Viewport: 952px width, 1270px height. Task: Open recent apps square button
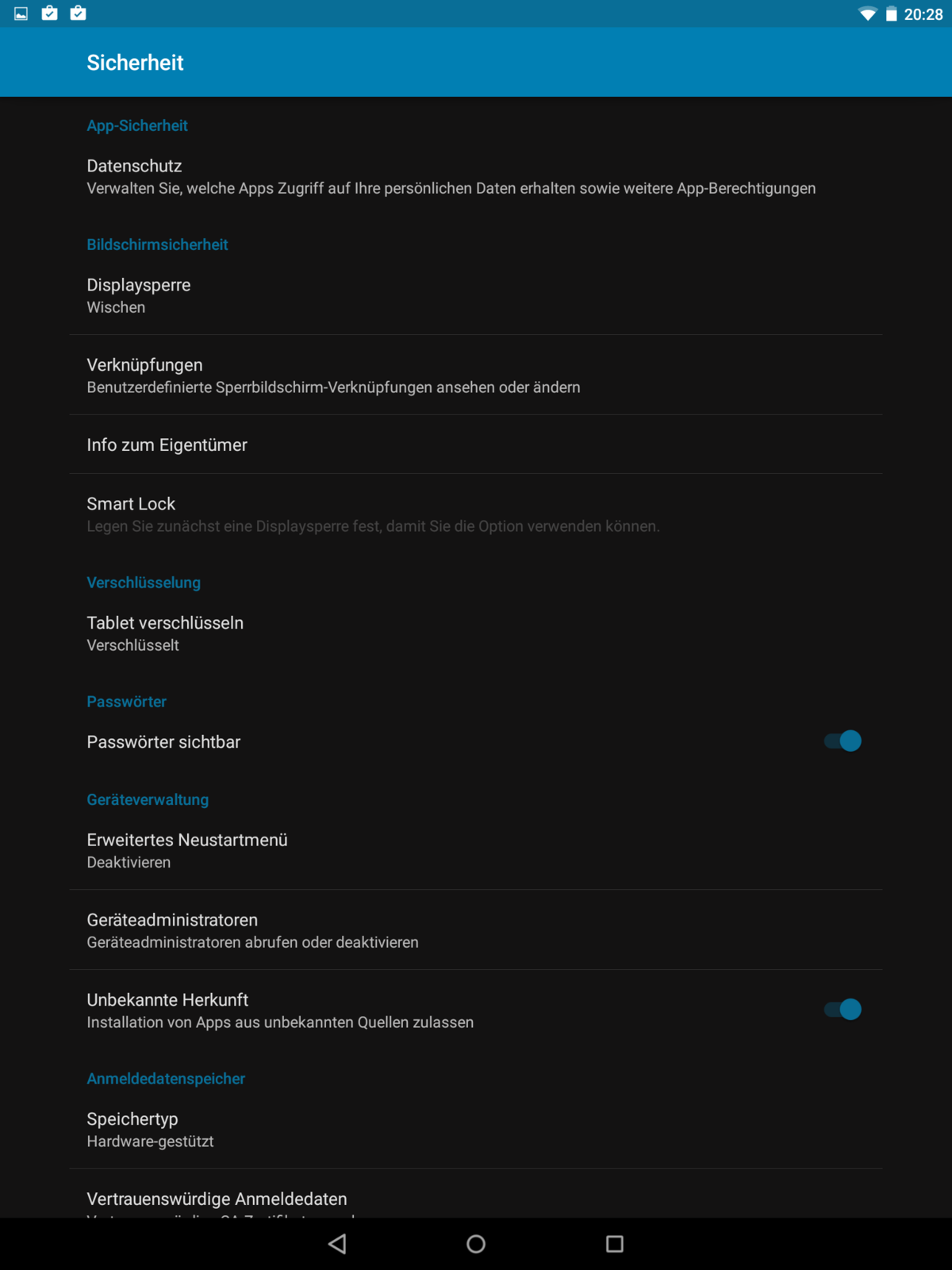[x=615, y=1244]
